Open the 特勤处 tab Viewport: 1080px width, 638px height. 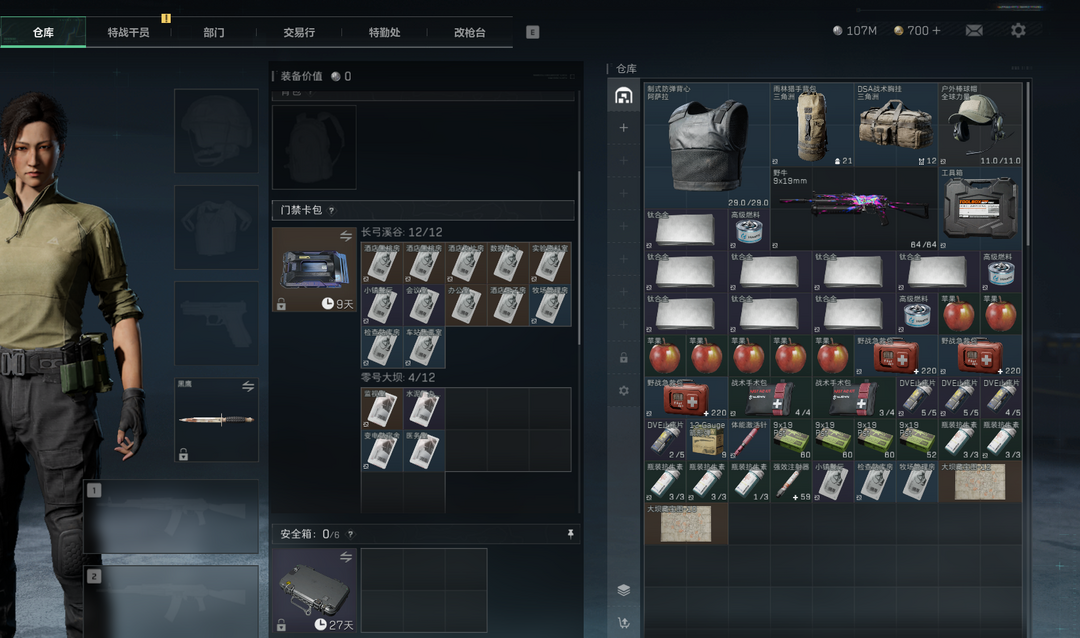coord(384,32)
